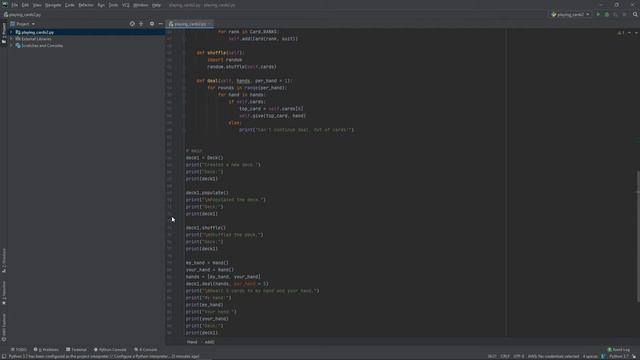Image resolution: width=640 pixels, height=360 pixels.
Task: Hide the Project tool window
Action: point(160,24)
